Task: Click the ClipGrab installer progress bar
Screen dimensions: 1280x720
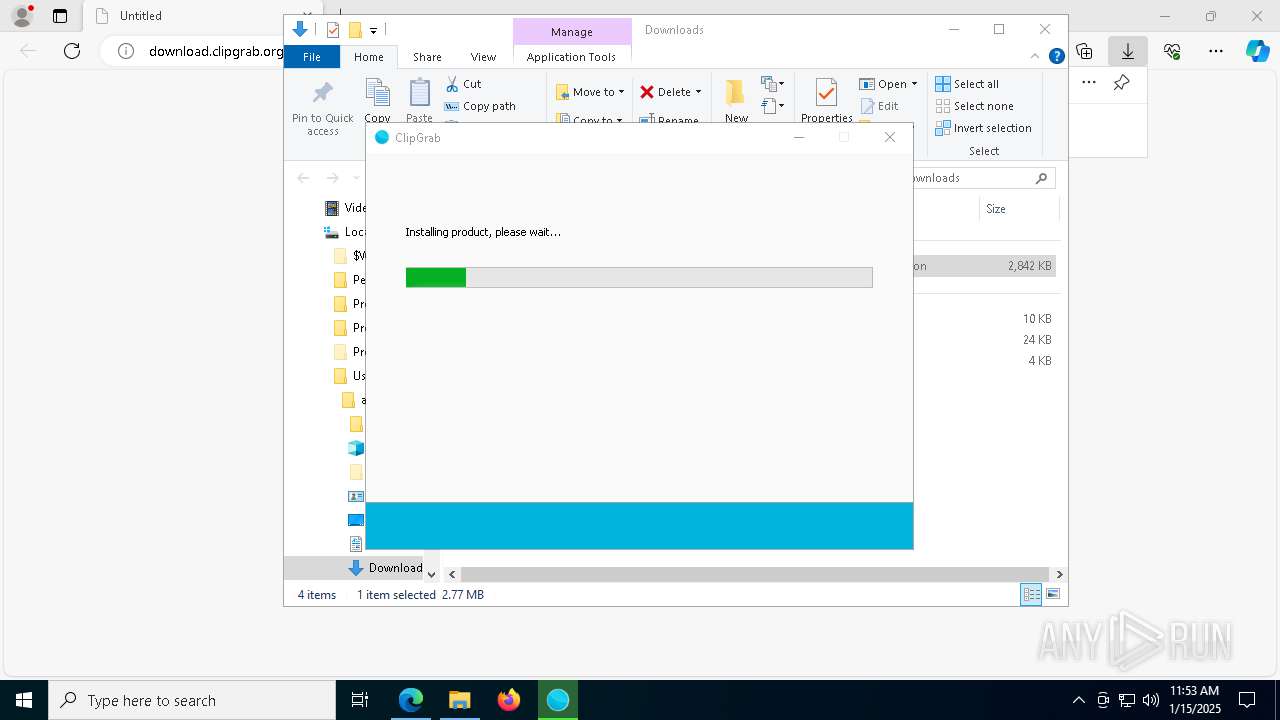Action: point(639,277)
